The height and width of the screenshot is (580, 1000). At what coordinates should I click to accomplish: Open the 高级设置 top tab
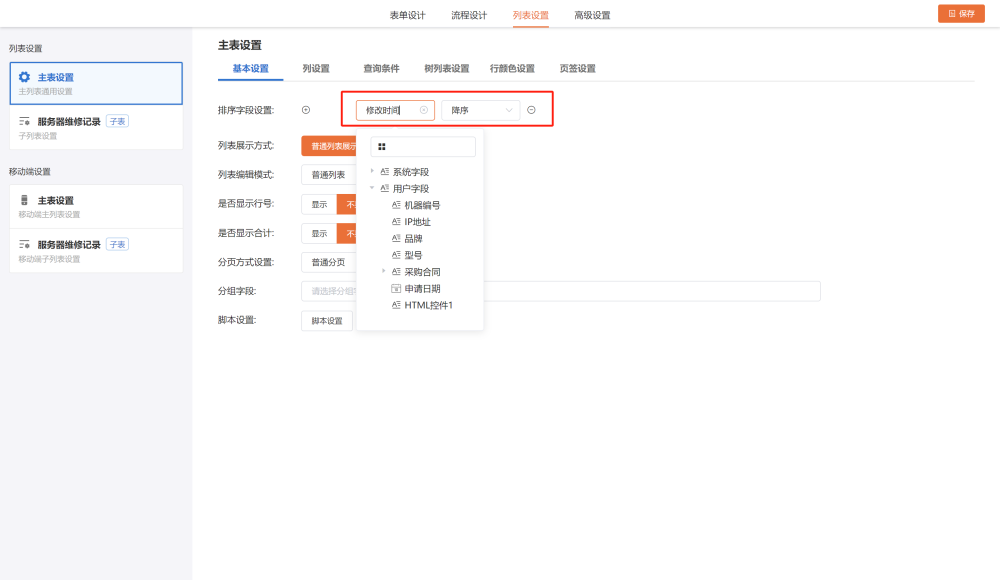click(592, 15)
